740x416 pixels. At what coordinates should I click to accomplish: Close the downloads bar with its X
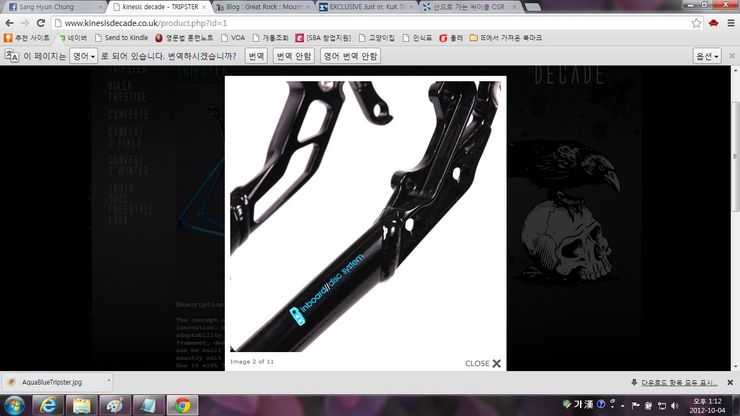point(730,382)
